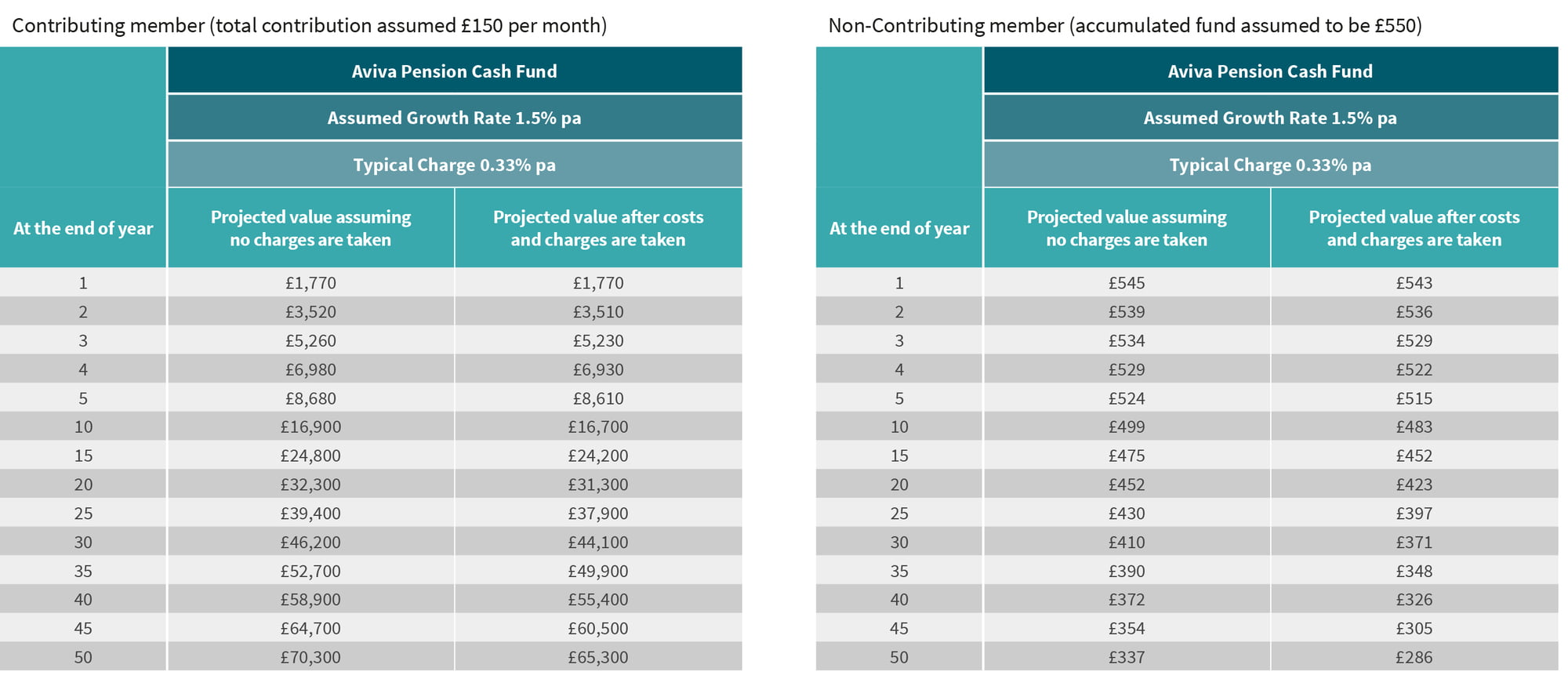Click the £3,520 value
The width and height of the screenshot is (1568, 679).
pyautogui.click(x=310, y=312)
